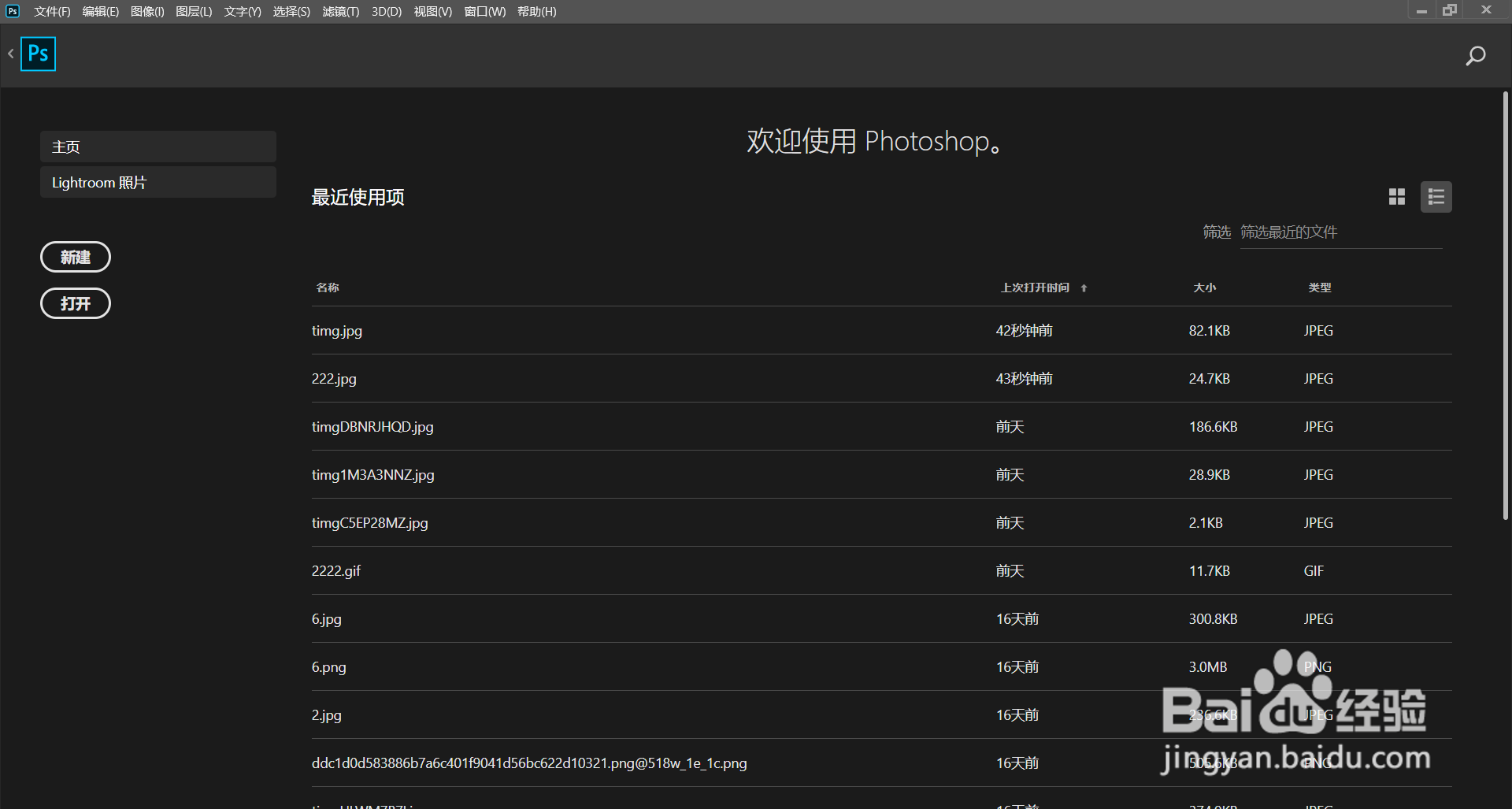1512x809 pixels.
Task: Click the 24.7KB size cell
Action: pos(1210,379)
